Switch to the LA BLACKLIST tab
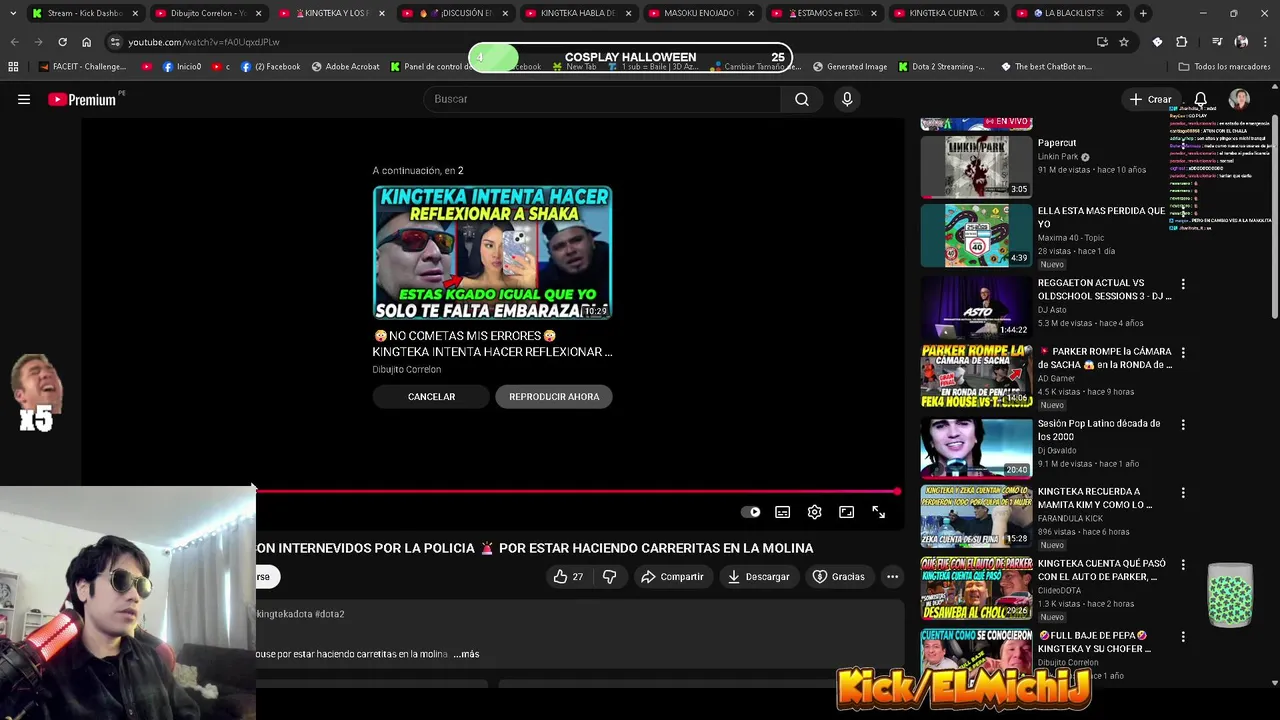The width and height of the screenshot is (1280, 720). [x=1069, y=13]
